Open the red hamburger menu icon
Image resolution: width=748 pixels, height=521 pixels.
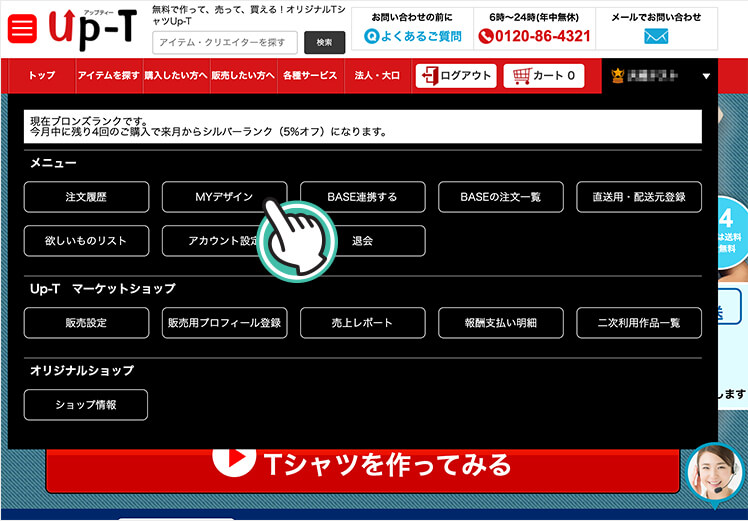click(21, 29)
